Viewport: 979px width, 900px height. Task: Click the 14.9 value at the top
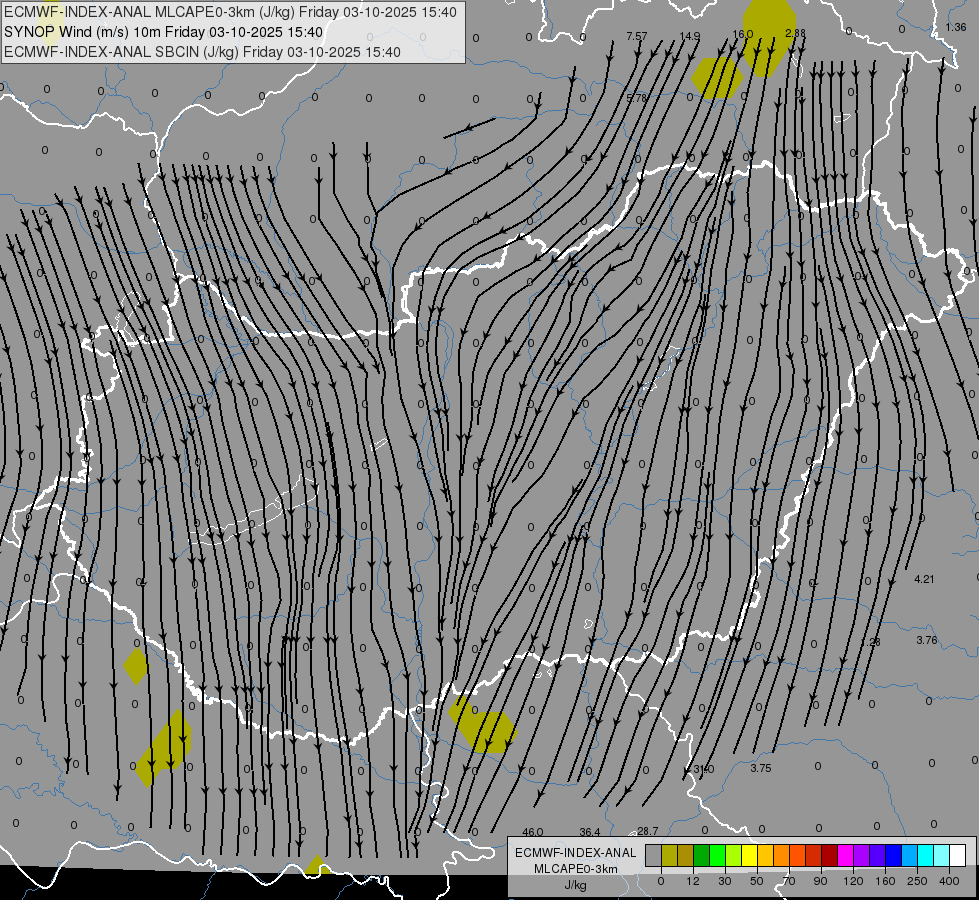[690, 36]
